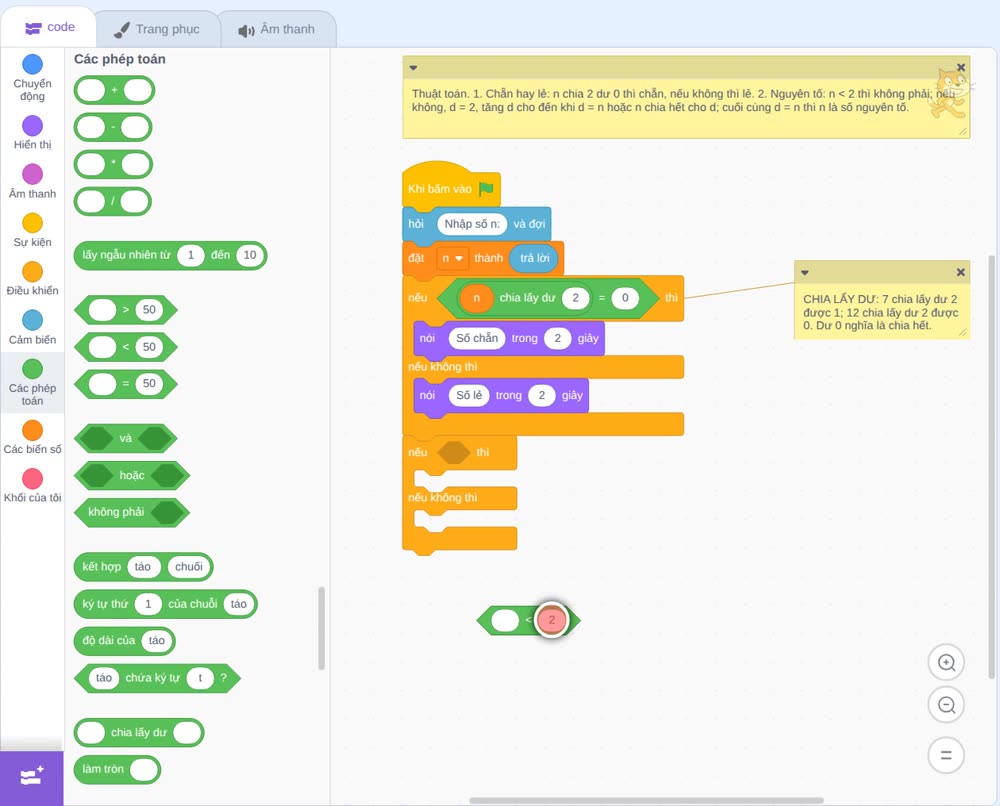Open the Điều khiển category circle
The height and width of the screenshot is (806, 1000).
[x=33, y=272]
